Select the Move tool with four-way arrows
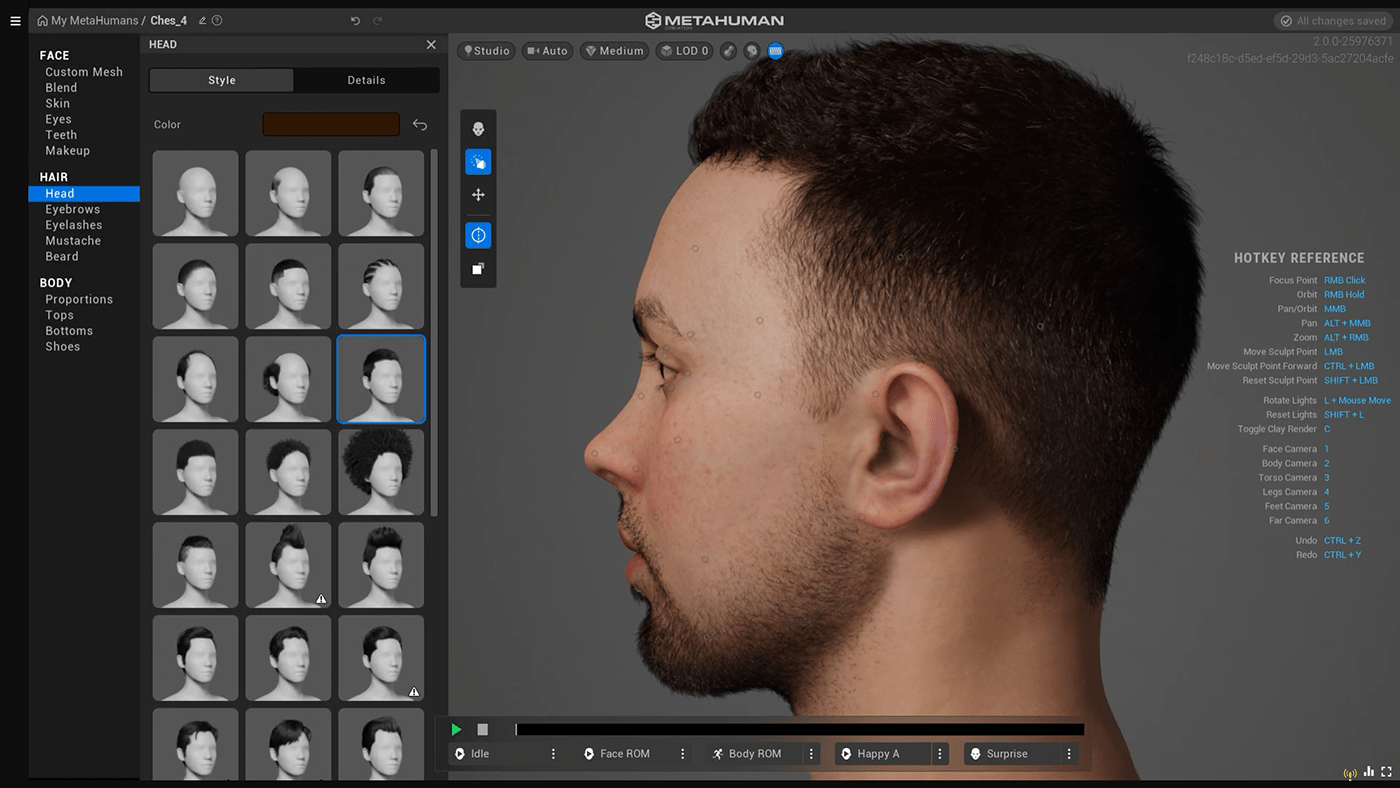This screenshot has width=1400, height=788. coord(478,195)
